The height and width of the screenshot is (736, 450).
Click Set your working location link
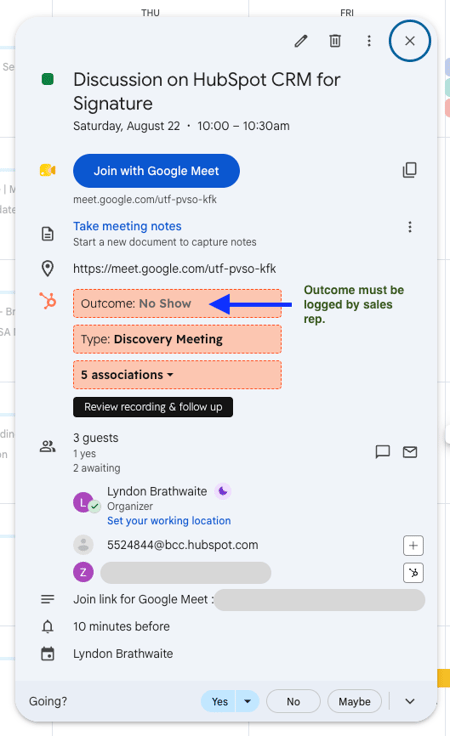click(169, 521)
